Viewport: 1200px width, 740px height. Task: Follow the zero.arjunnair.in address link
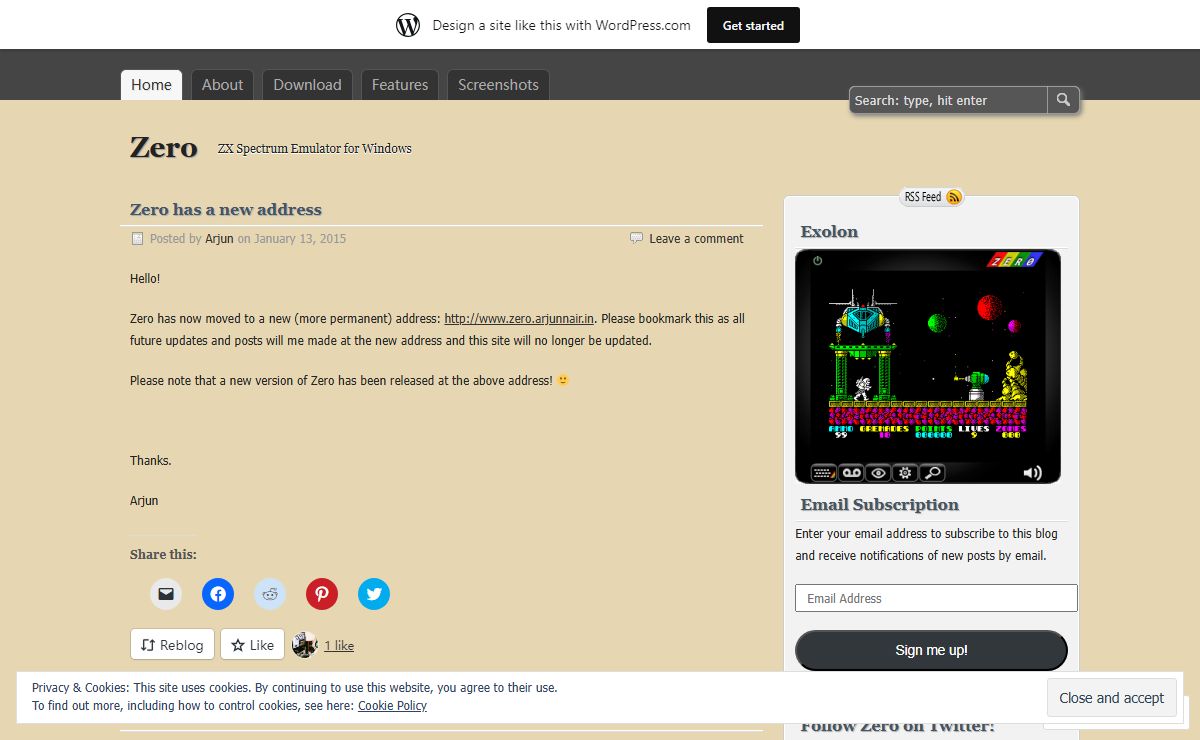pyautogui.click(x=519, y=319)
